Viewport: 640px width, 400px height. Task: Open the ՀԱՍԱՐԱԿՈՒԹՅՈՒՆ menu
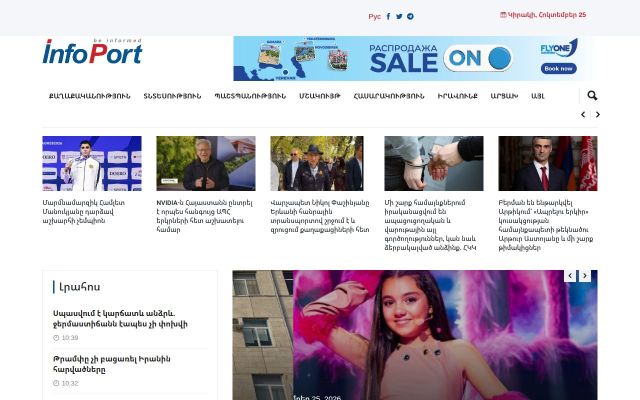(x=389, y=96)
